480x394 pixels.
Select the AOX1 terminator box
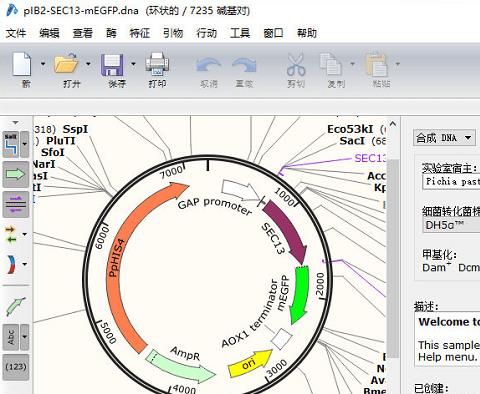[281, 339]
